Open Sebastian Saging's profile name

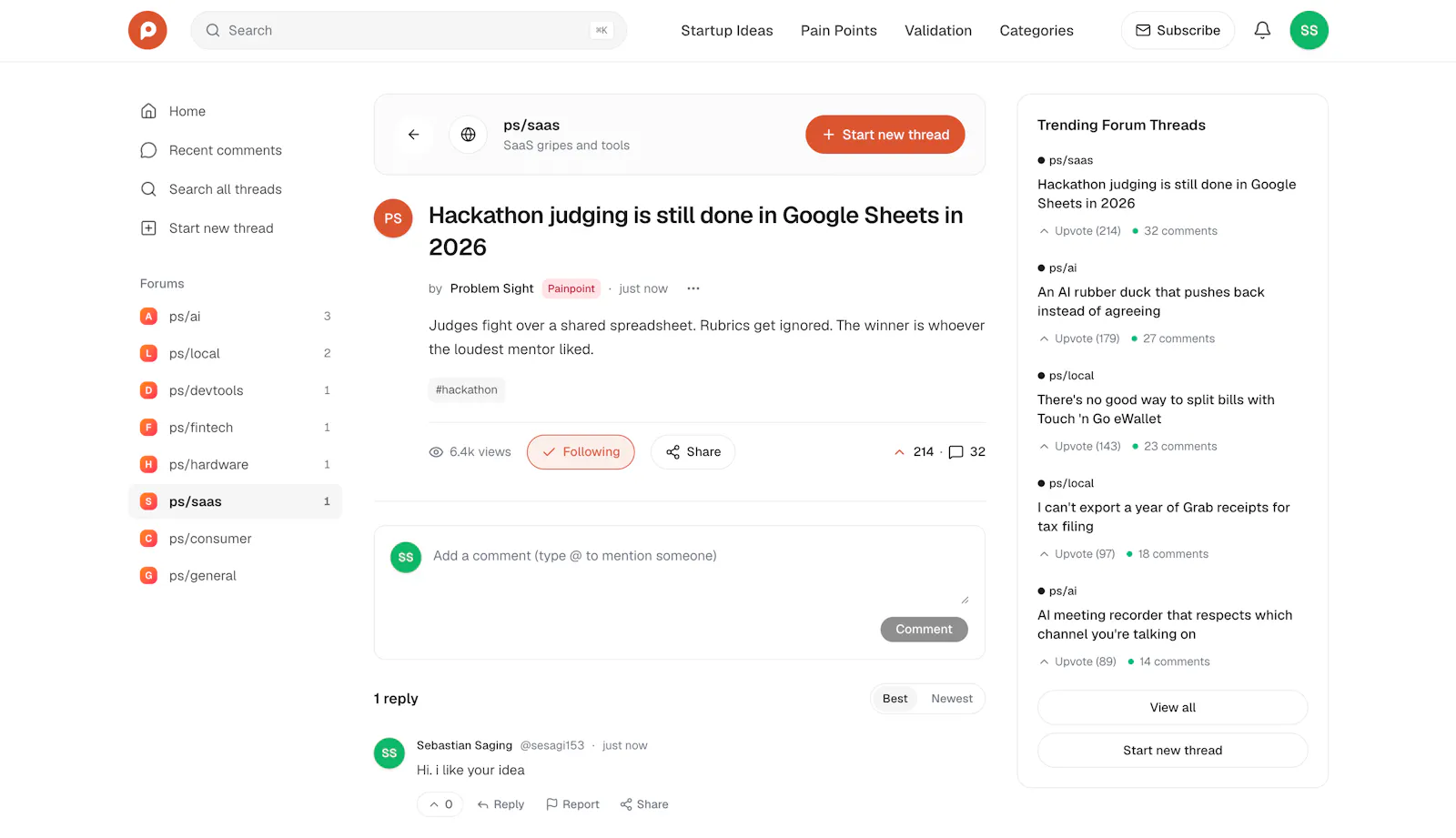point(464,745)
